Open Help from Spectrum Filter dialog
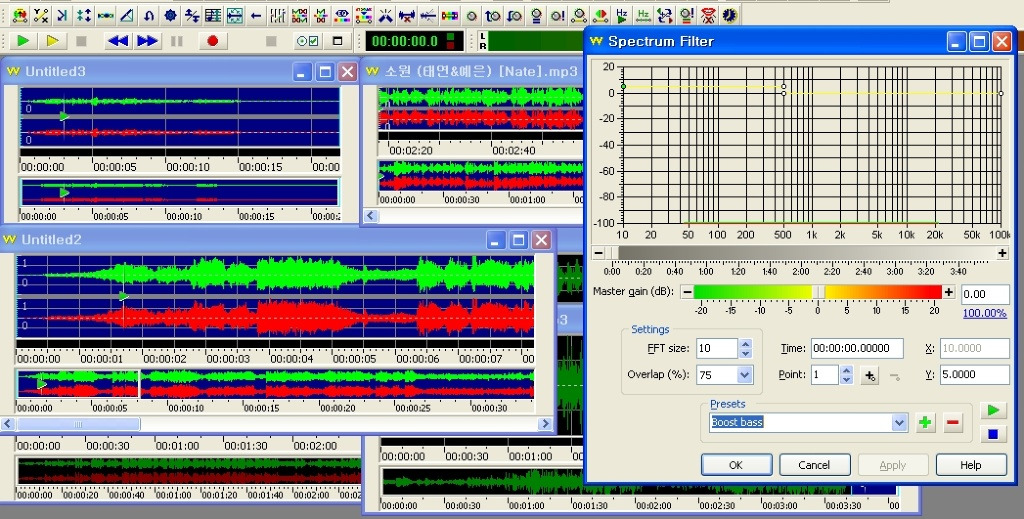The width and height of the screenshot is (1024, 519). [x=971, y=465]
